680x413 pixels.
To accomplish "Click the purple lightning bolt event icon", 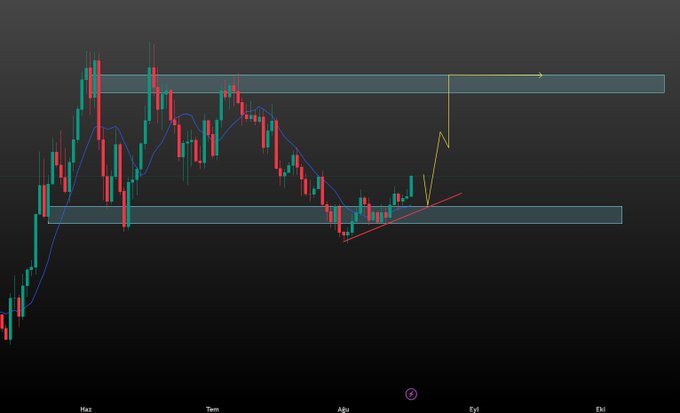I will (411, 394).
